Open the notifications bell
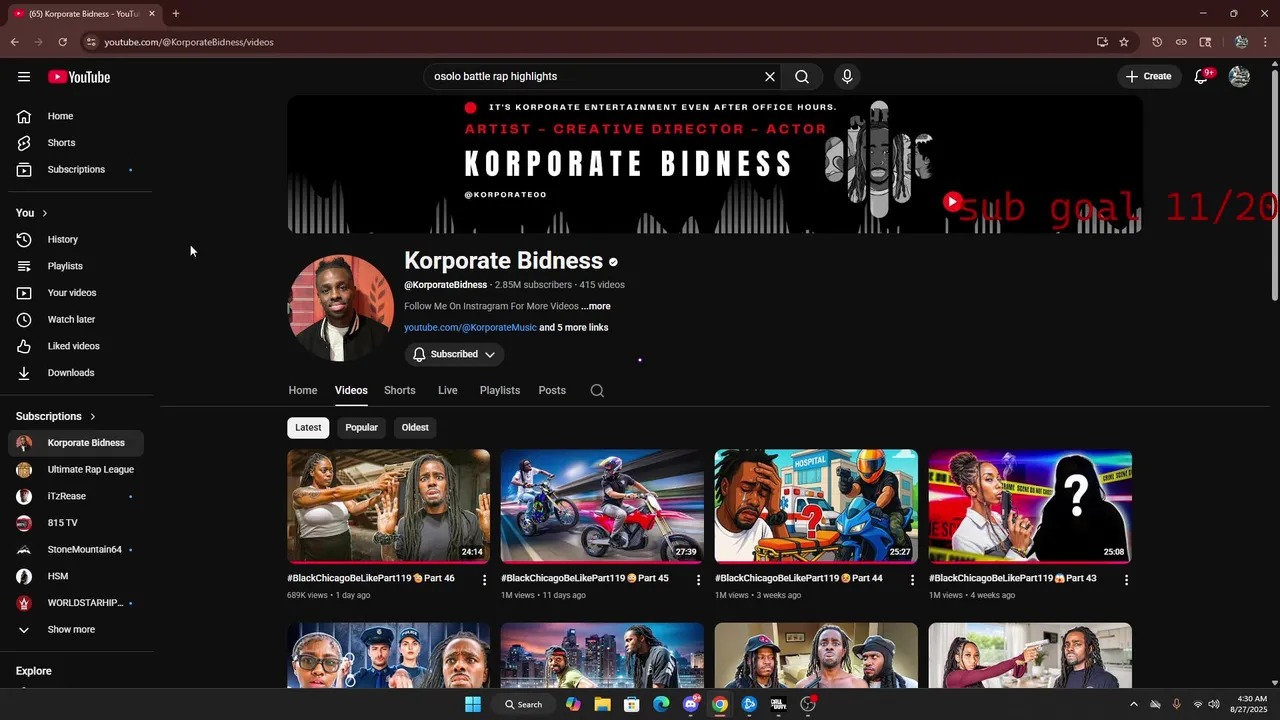 coord(1202,77)
